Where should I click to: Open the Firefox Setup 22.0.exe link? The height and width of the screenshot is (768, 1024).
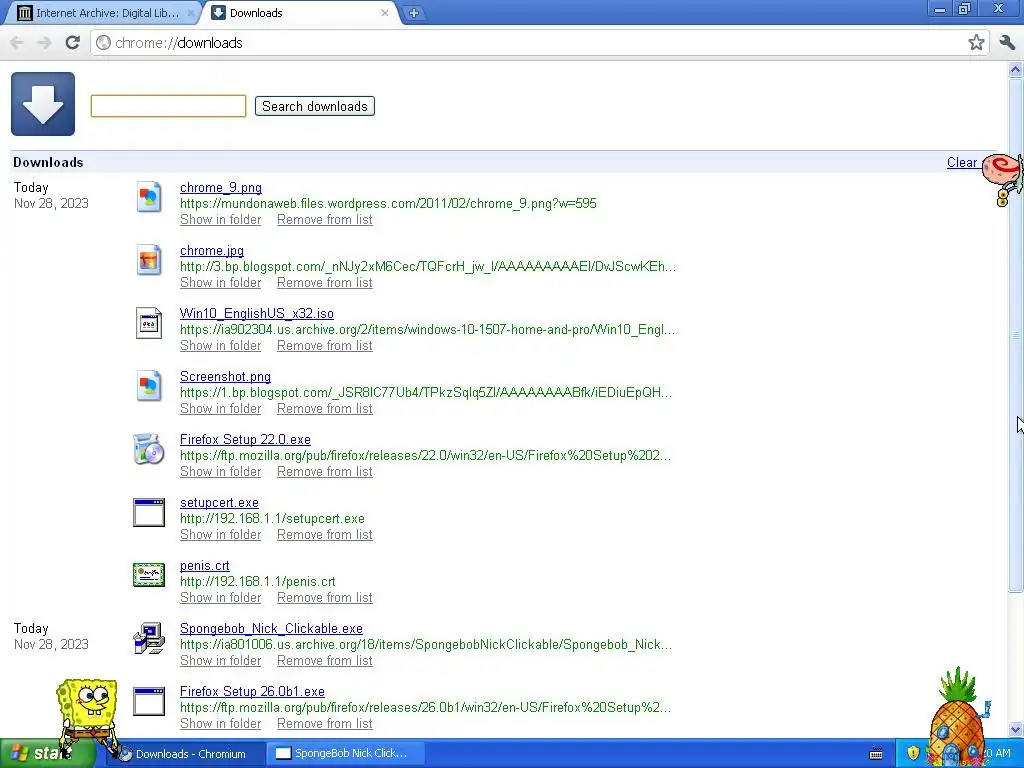coord(246,440)
